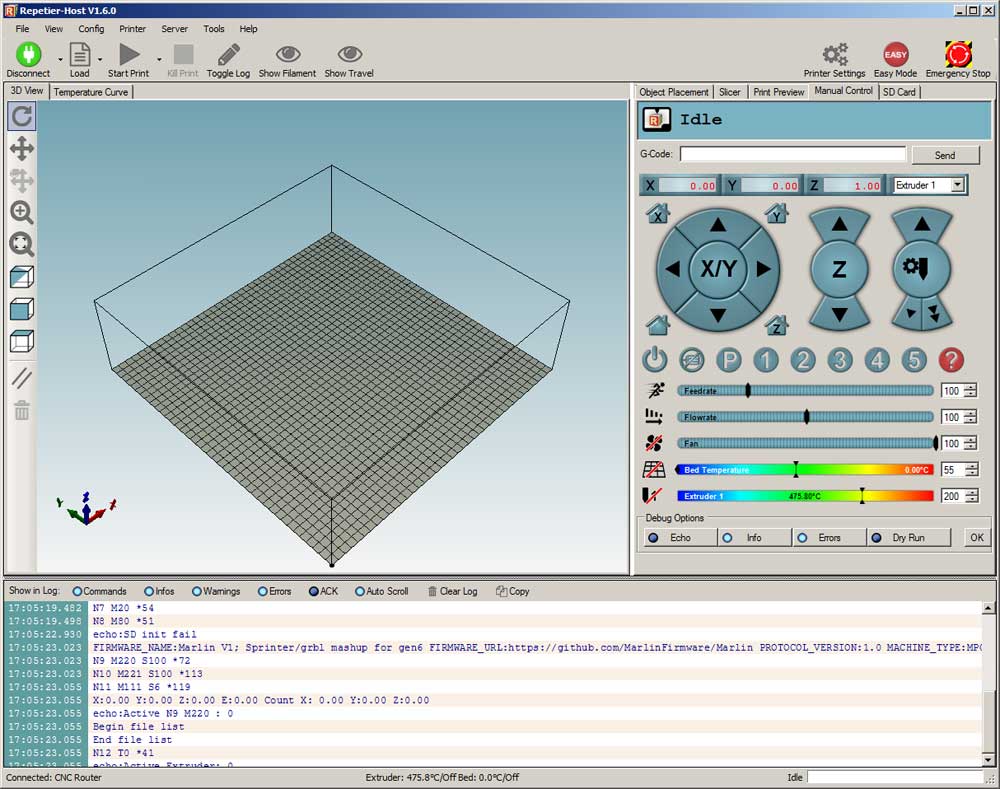Move Z axis up with arrow

click(x=839, y=224)
